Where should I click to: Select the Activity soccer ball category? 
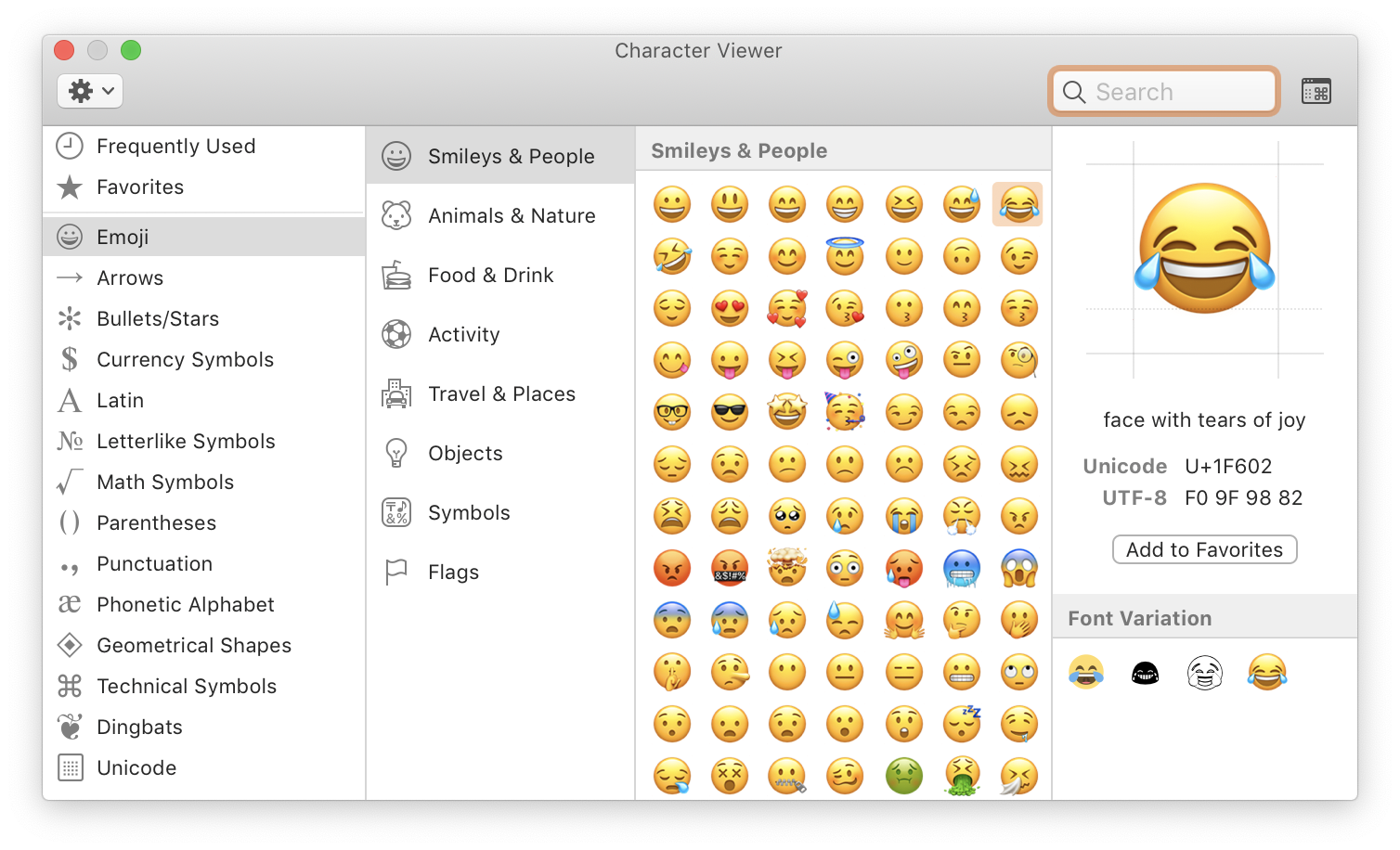coord(463,335)
